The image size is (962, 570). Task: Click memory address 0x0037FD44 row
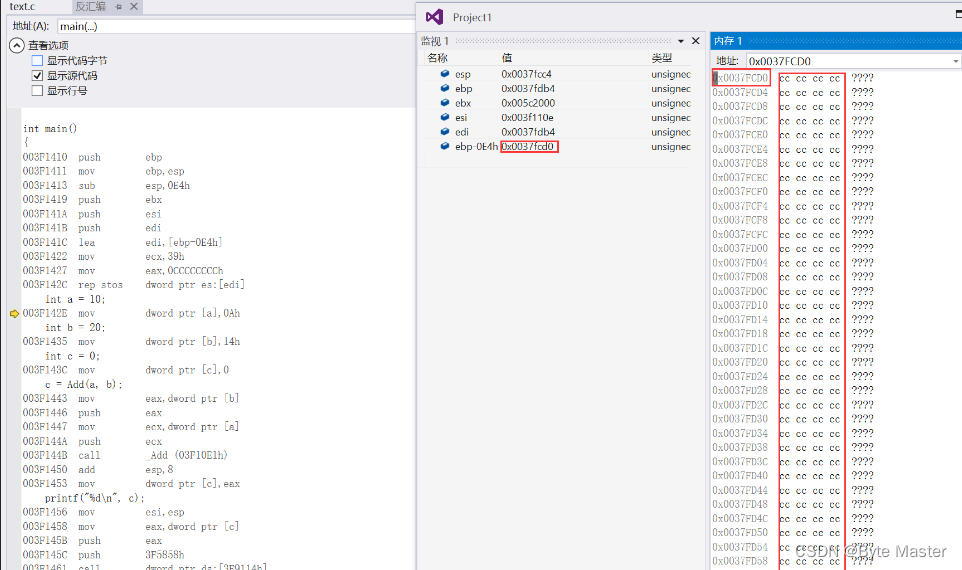point(740,490)
